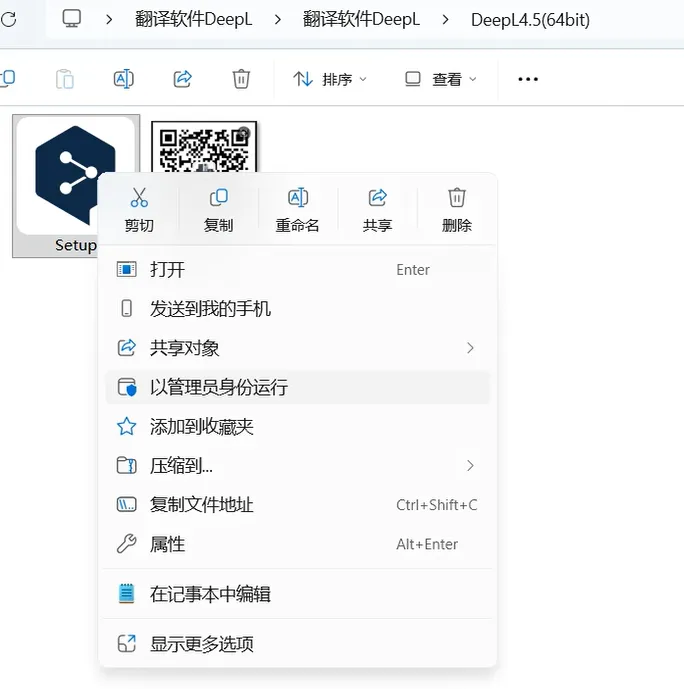Viewport: 684px width, 689px height.
Task: Expand chevron after the monitor icon
Action: click(x=109, y=20)
